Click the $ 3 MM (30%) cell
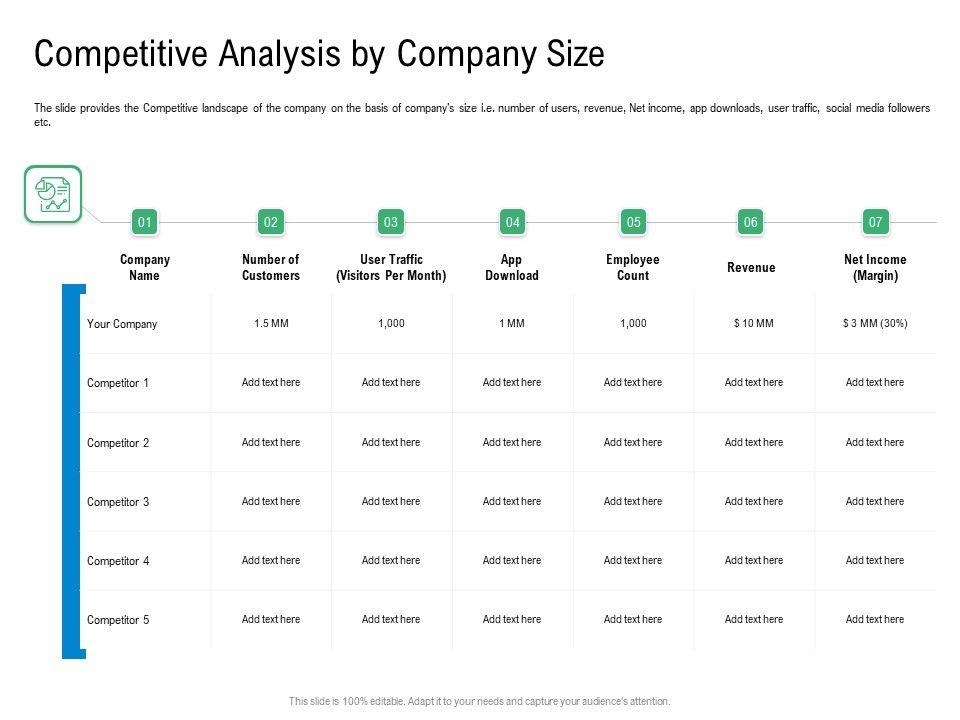Image resolution: width=960 pixels, height=720 pixels. pos(875,324)
